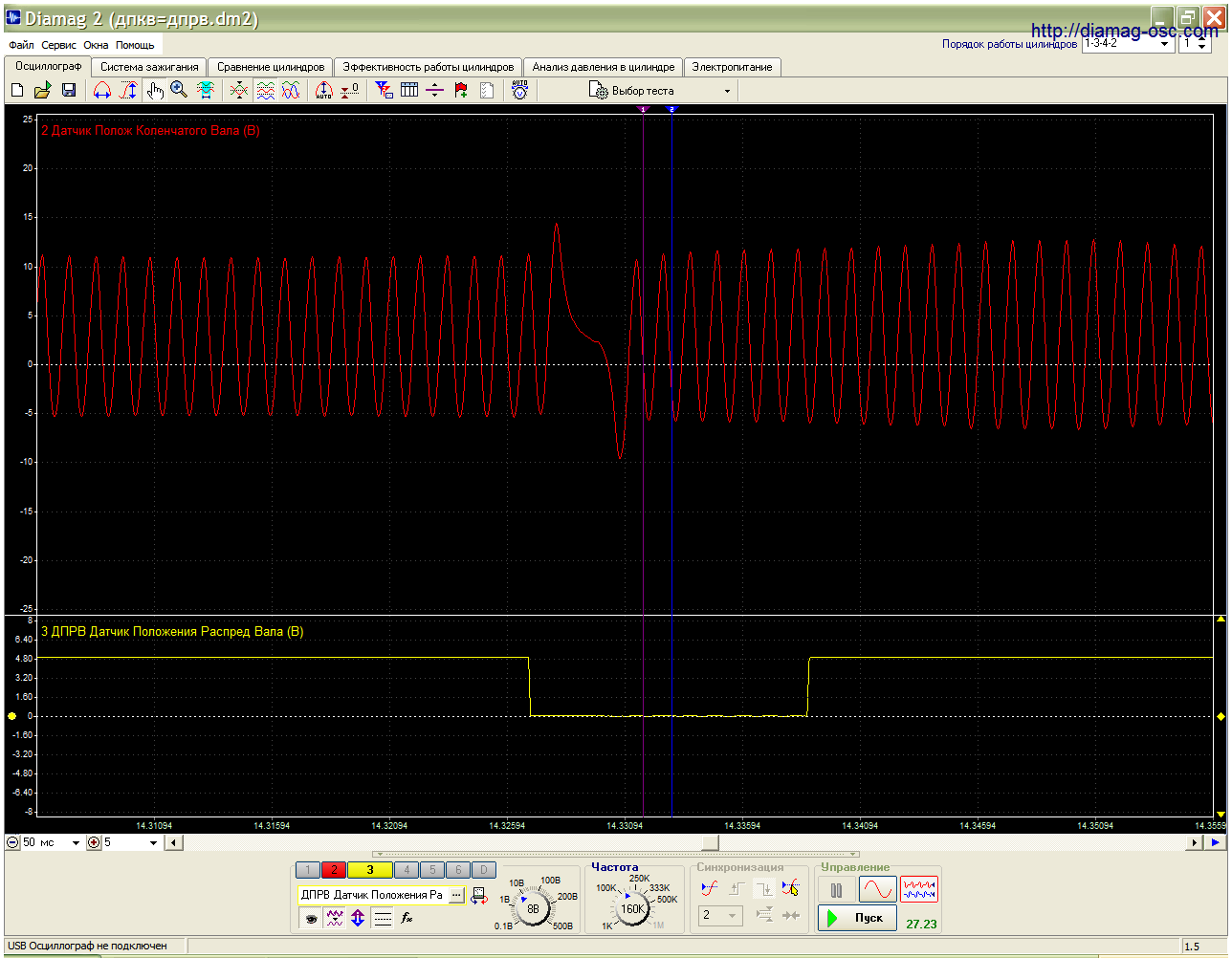Adjust the 160K frequency knob
The height and width of the screenshot is (958, 1232).
pos(633,909)
